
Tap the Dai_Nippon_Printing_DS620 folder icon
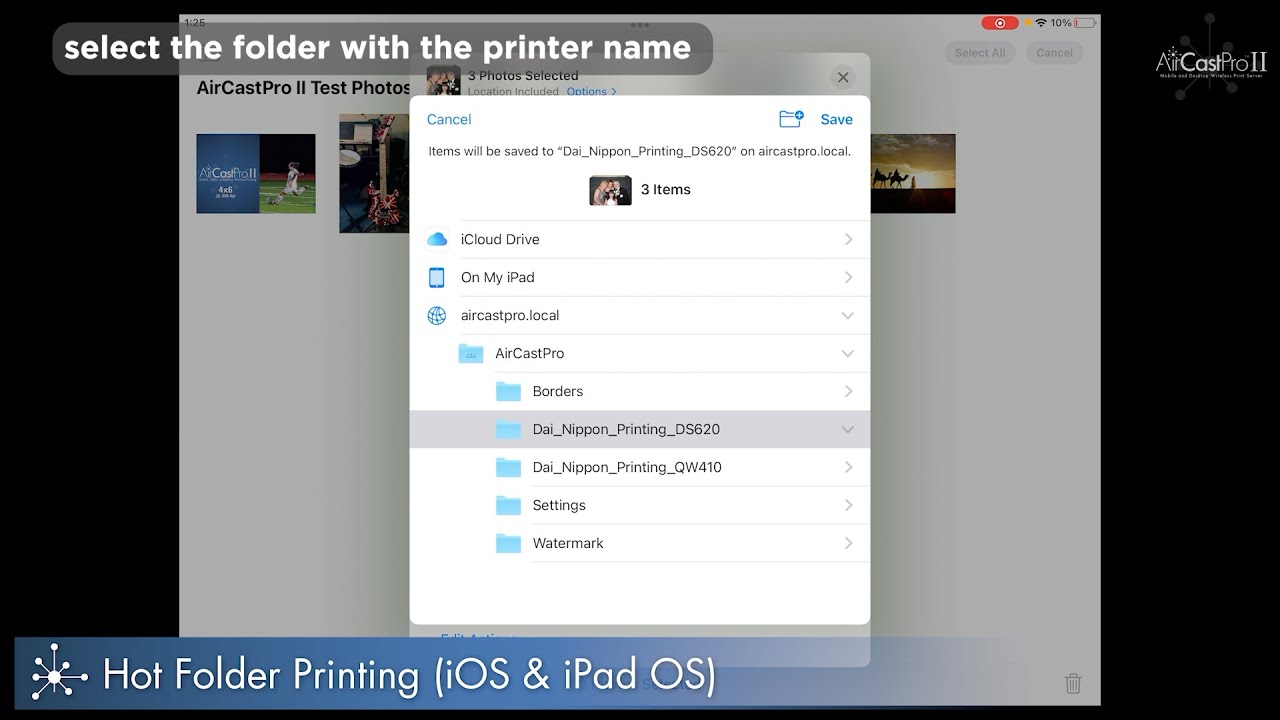point(509,429)
